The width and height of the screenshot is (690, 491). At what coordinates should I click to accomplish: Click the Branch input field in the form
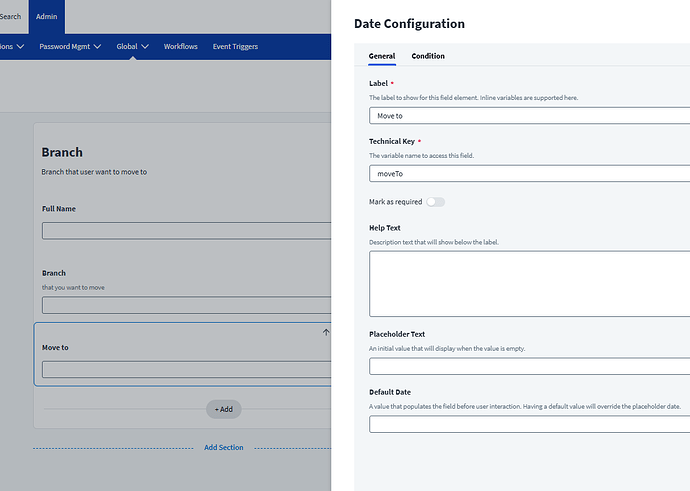pos(187,305)
